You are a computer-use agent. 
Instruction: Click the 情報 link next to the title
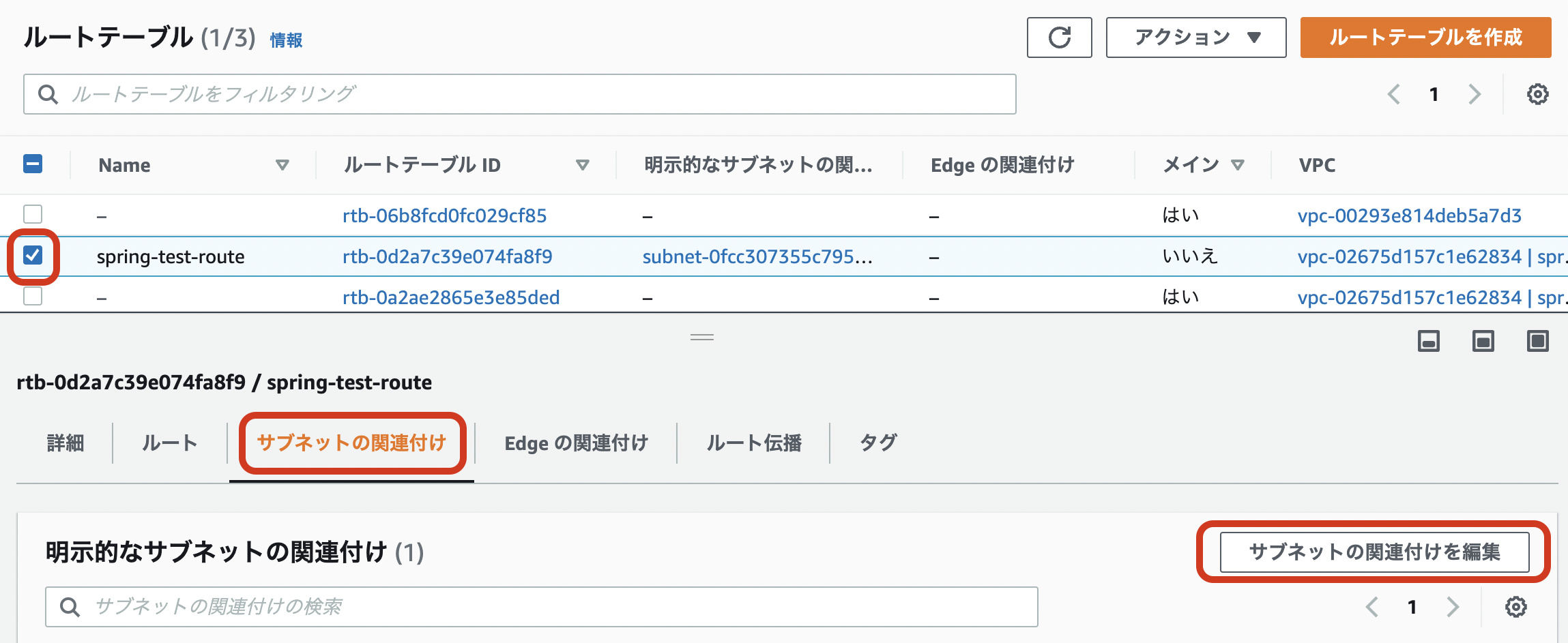coord(287,41)
